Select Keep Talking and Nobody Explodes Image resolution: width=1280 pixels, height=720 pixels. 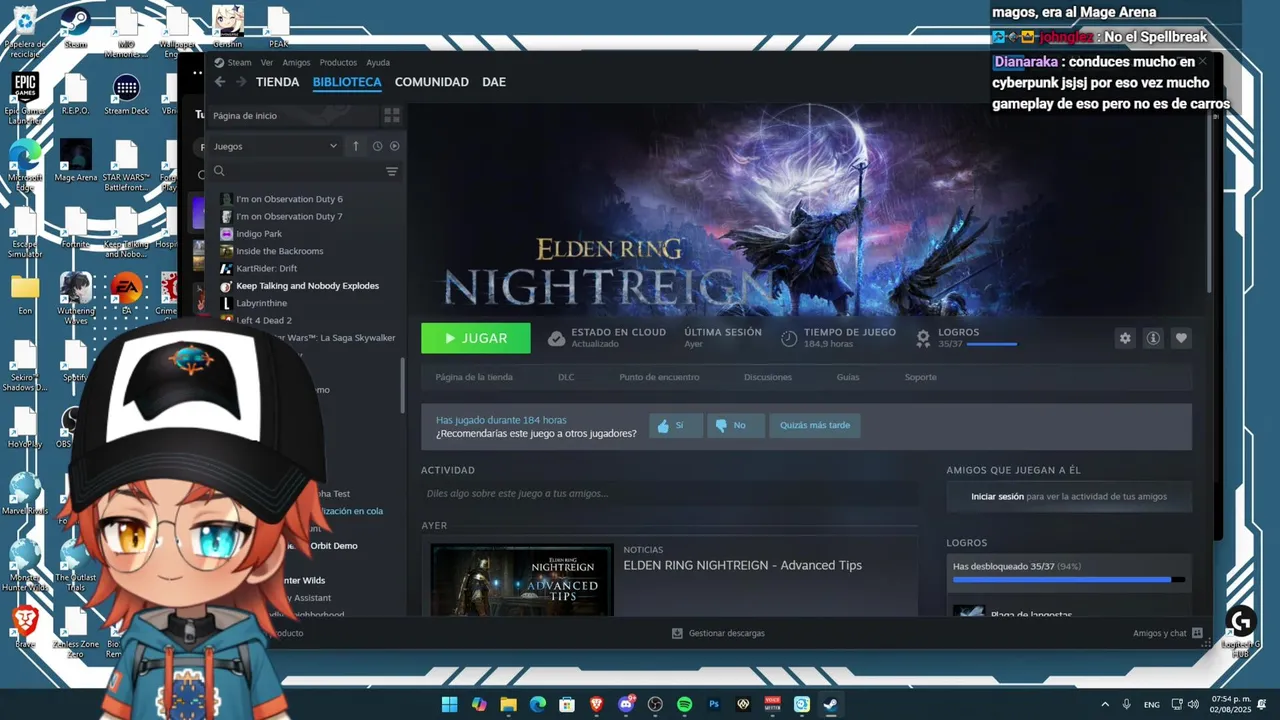(x=305, y=286)
